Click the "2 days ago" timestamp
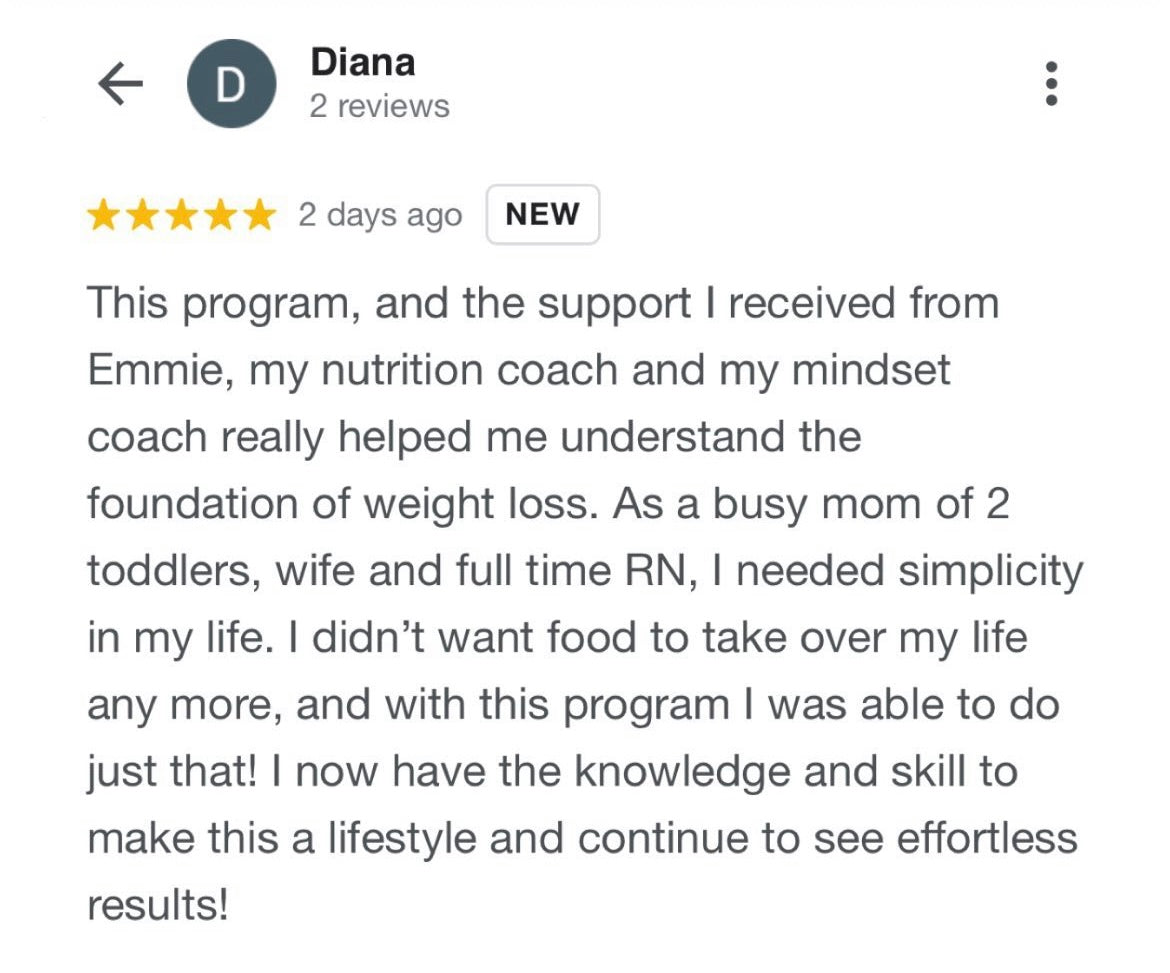 [380, 216]
